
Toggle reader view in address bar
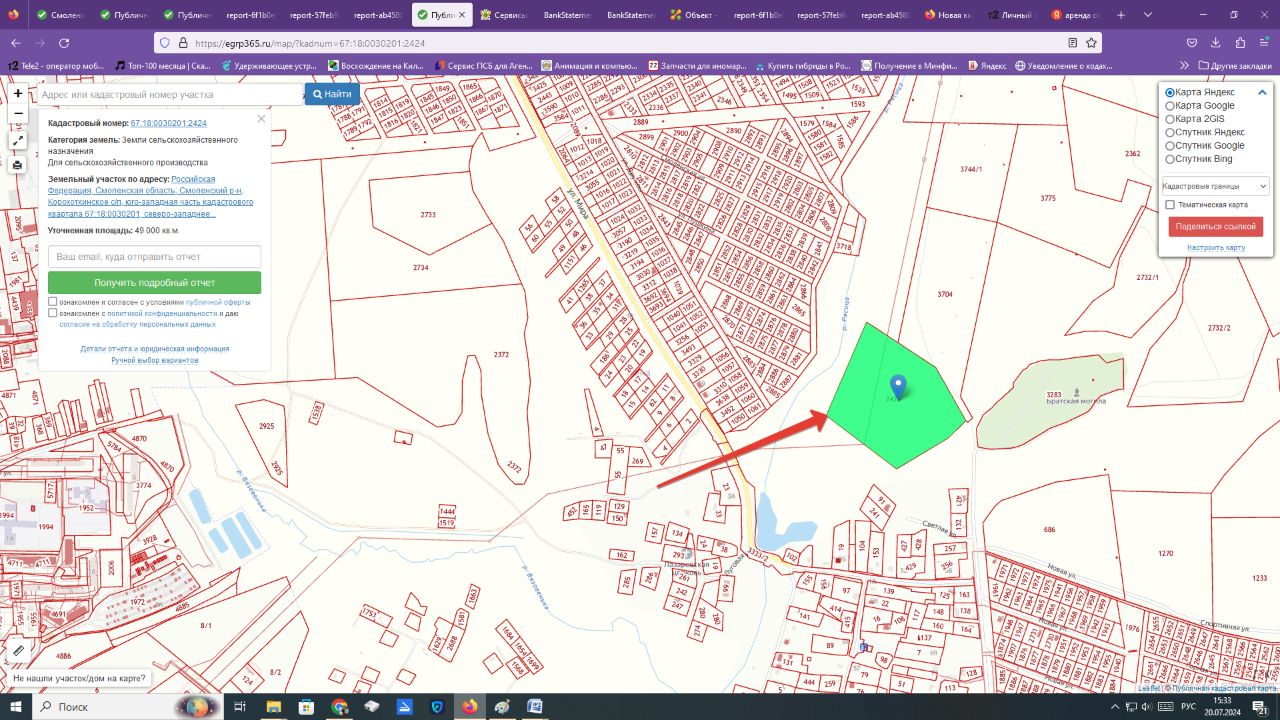tap(1072, 43)
